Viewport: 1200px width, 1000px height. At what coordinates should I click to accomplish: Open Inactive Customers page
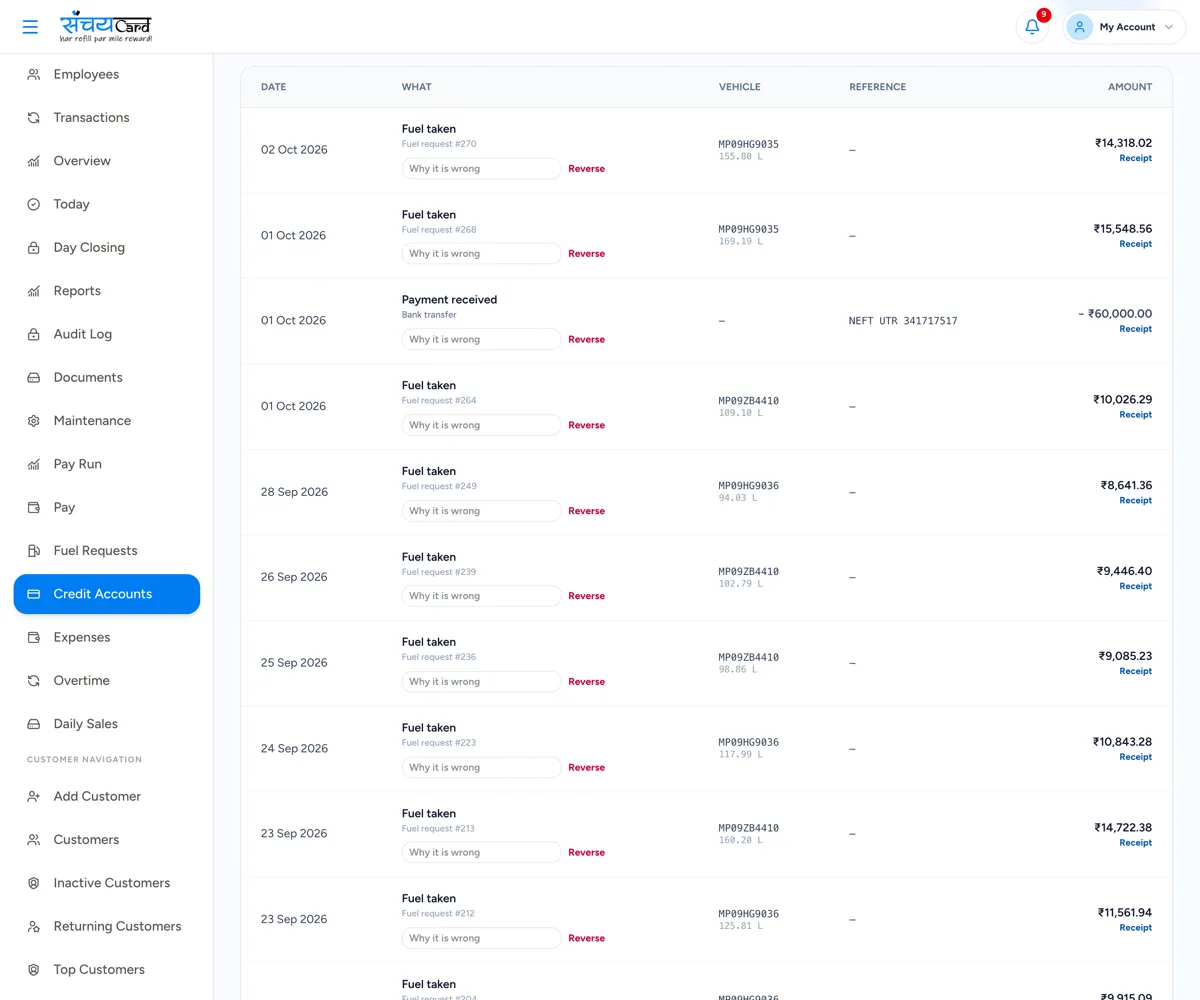(x=107, y=883)
